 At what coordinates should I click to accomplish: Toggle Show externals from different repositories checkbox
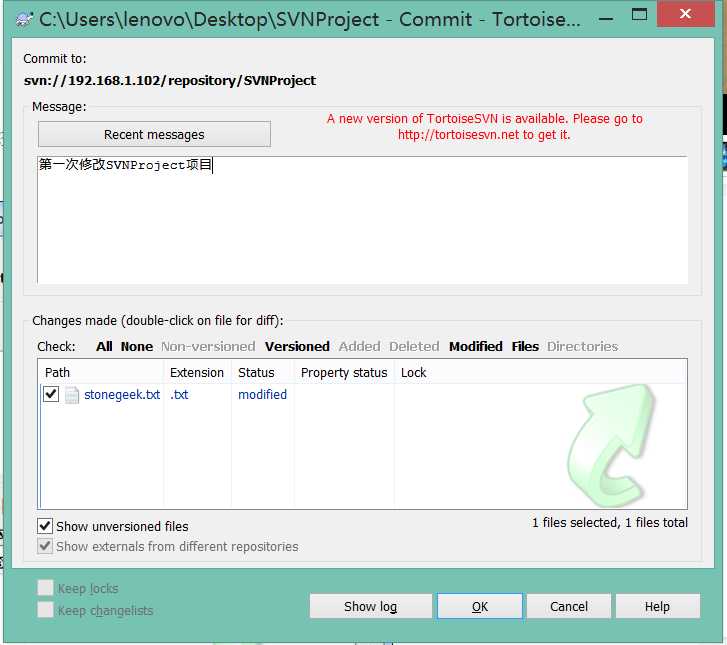pyautogui.click(x=45, y=546)
